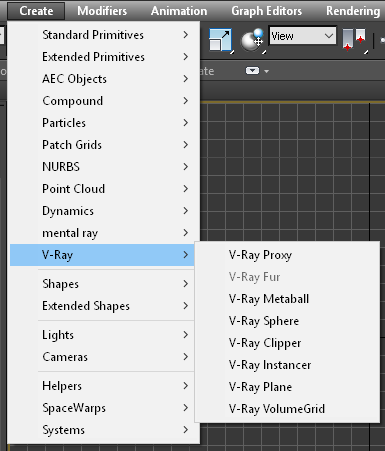Open the Create menu
This screenshot has height=451, width=385.
pyautogui.click(x=36, y=11)
